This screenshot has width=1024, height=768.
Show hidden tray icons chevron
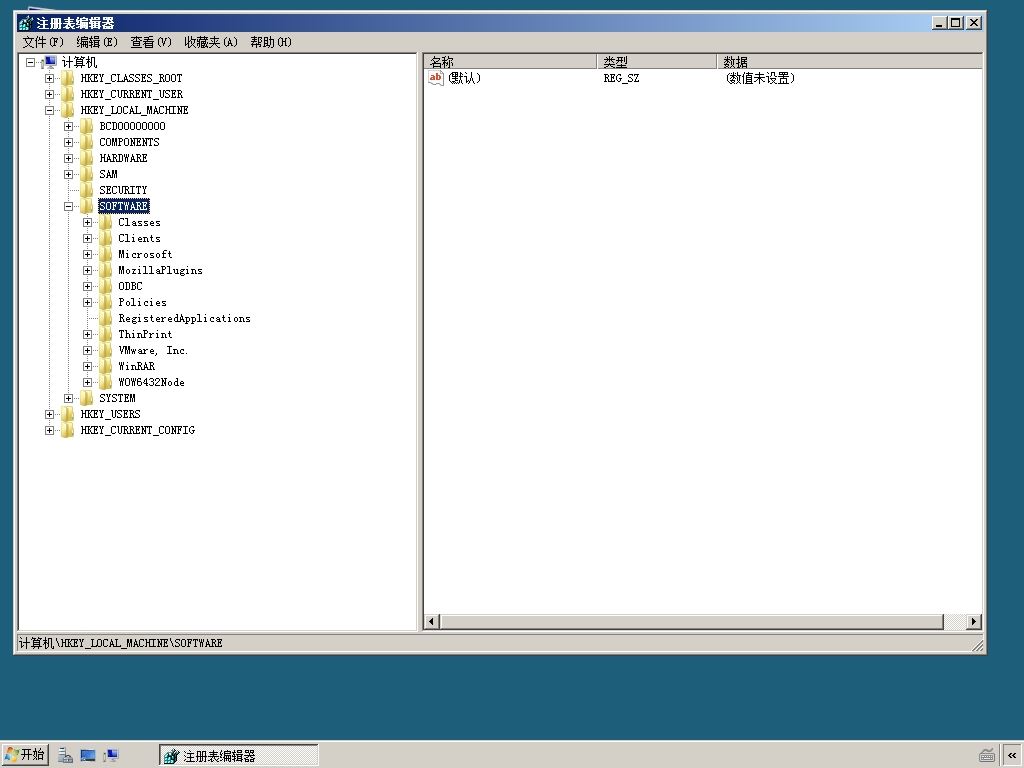[1012, 756]
